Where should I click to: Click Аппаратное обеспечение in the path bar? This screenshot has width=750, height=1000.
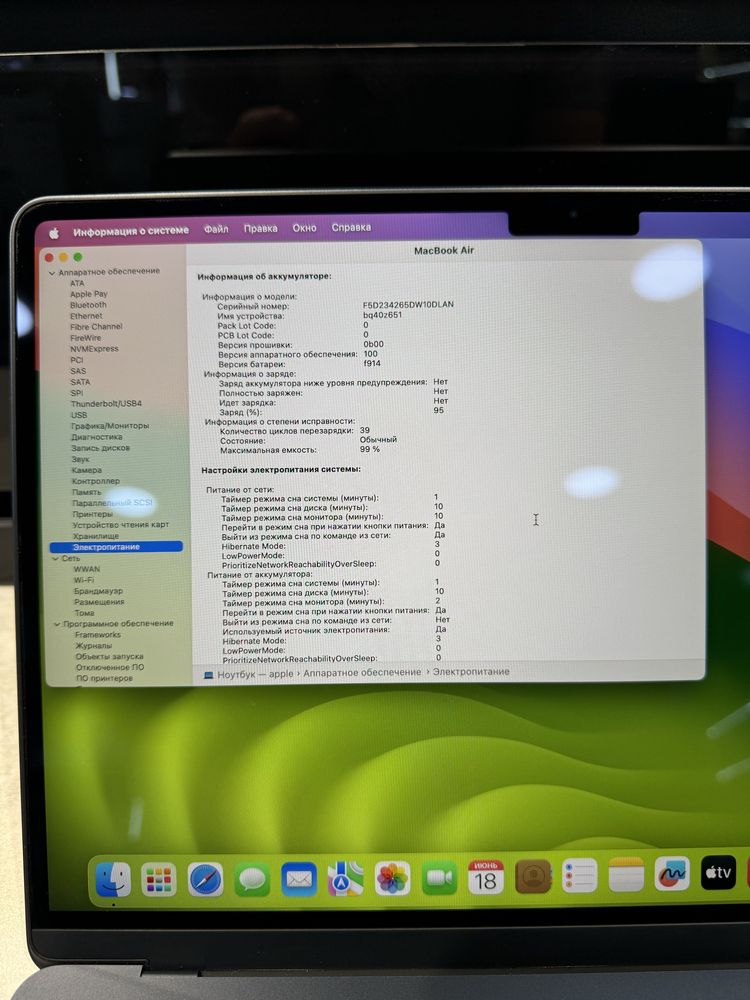coord(362,672)
